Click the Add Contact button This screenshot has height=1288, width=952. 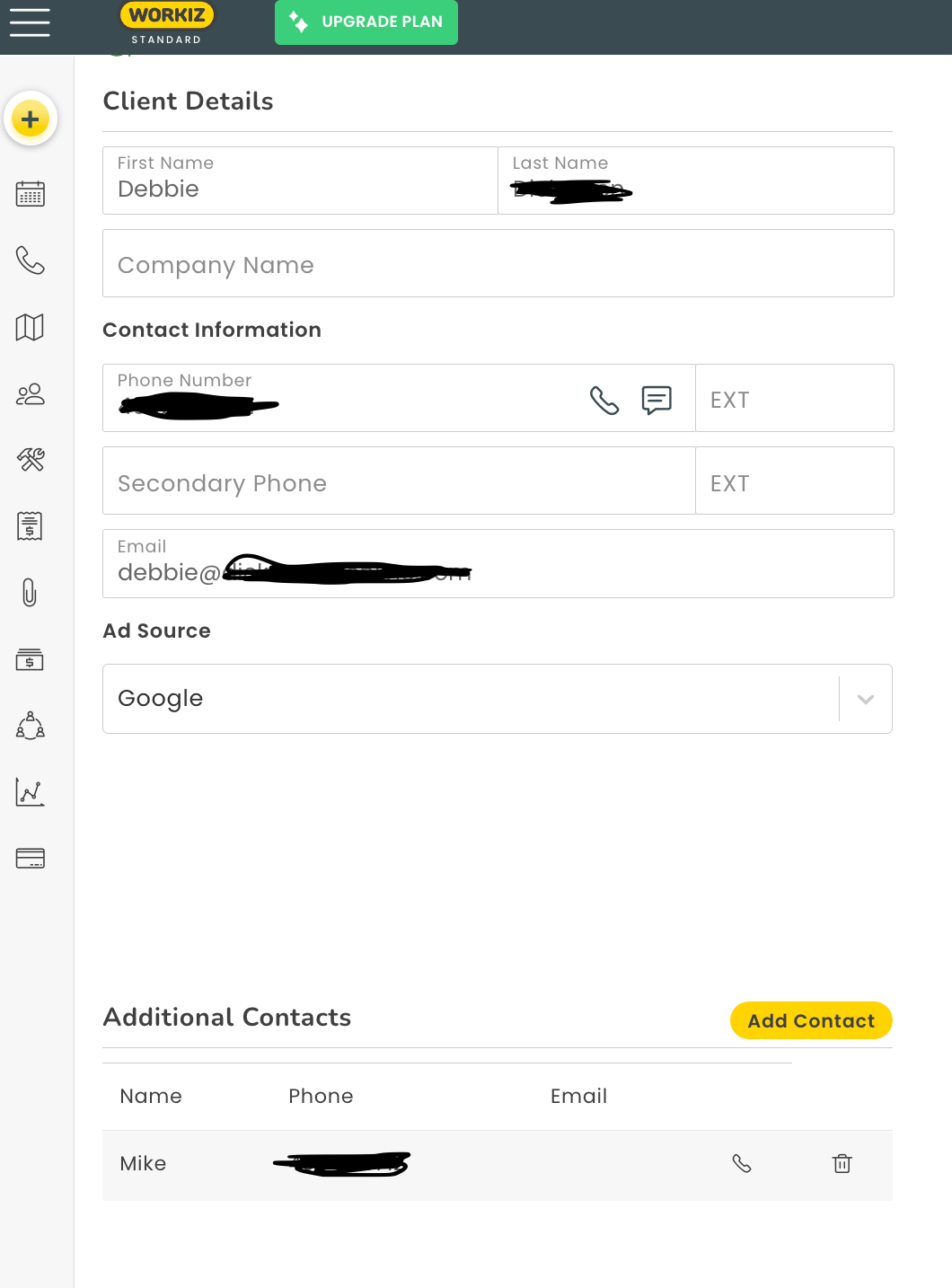pos(811,1020)
